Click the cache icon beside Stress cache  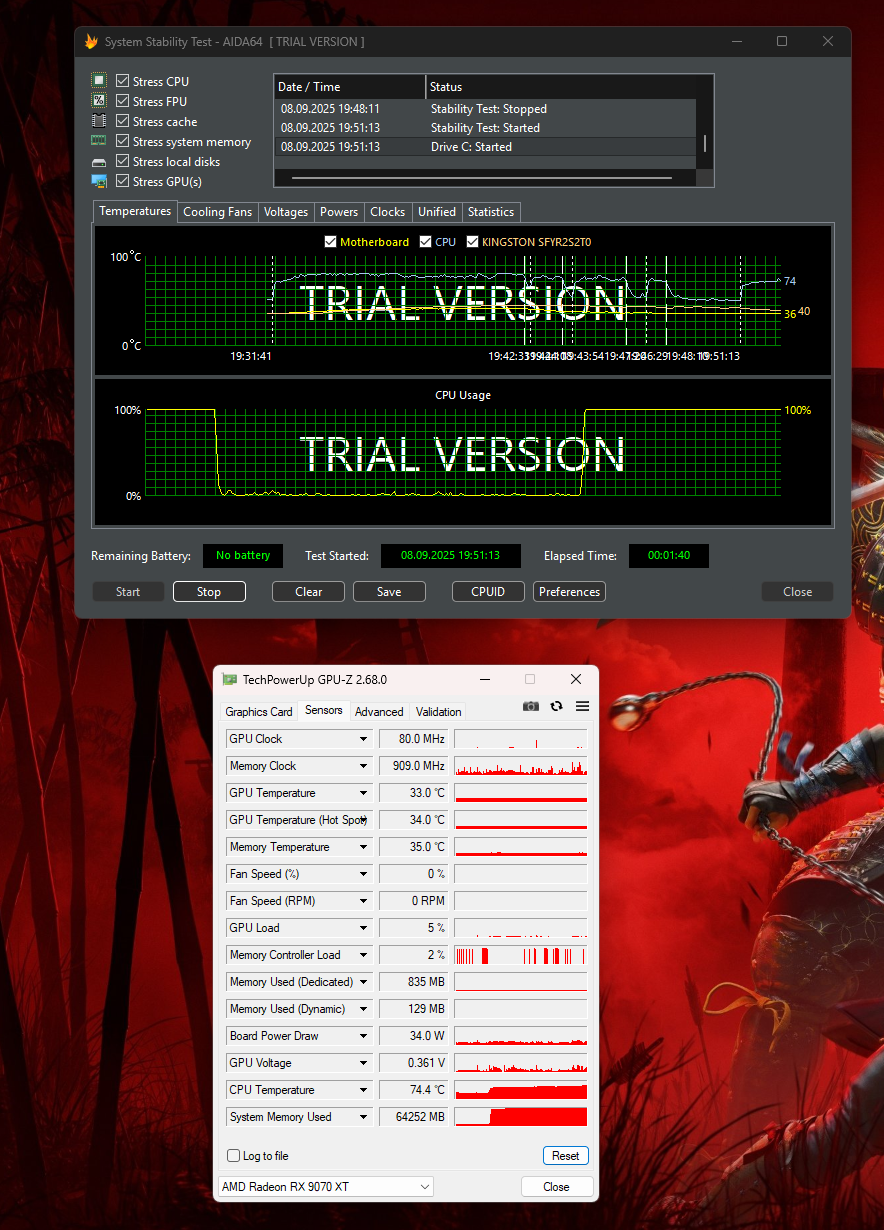(99, 121)
